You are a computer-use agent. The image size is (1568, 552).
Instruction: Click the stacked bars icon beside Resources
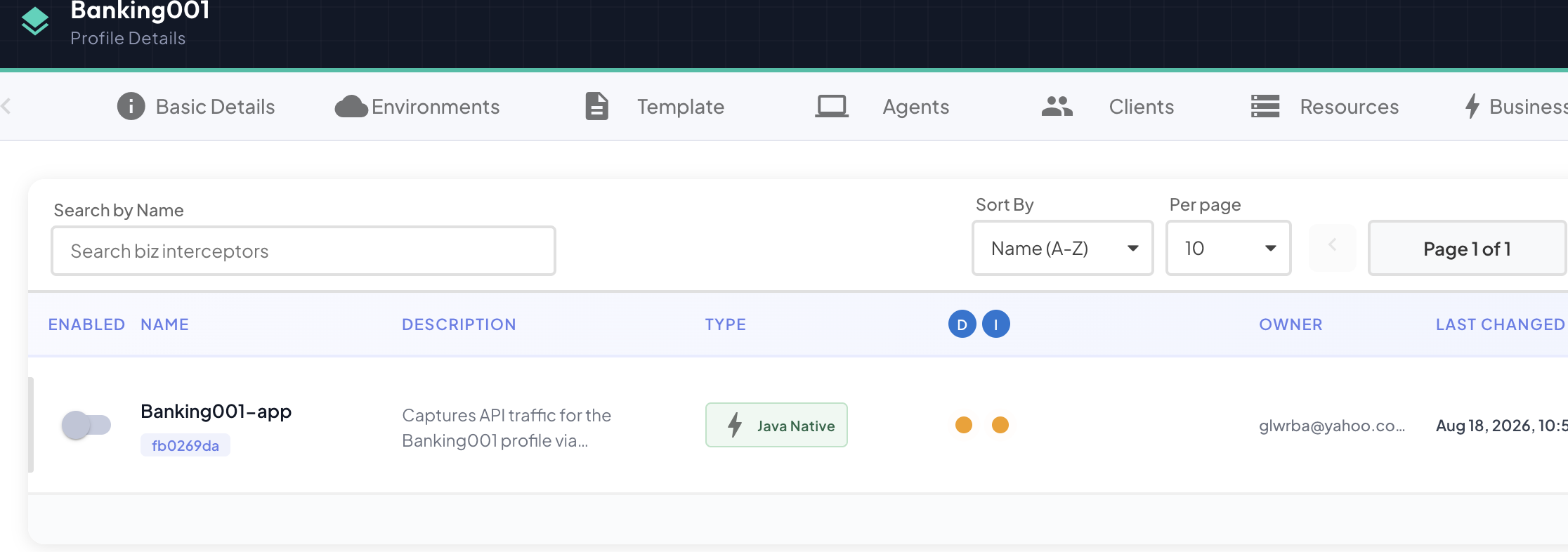coord(1265,107)
